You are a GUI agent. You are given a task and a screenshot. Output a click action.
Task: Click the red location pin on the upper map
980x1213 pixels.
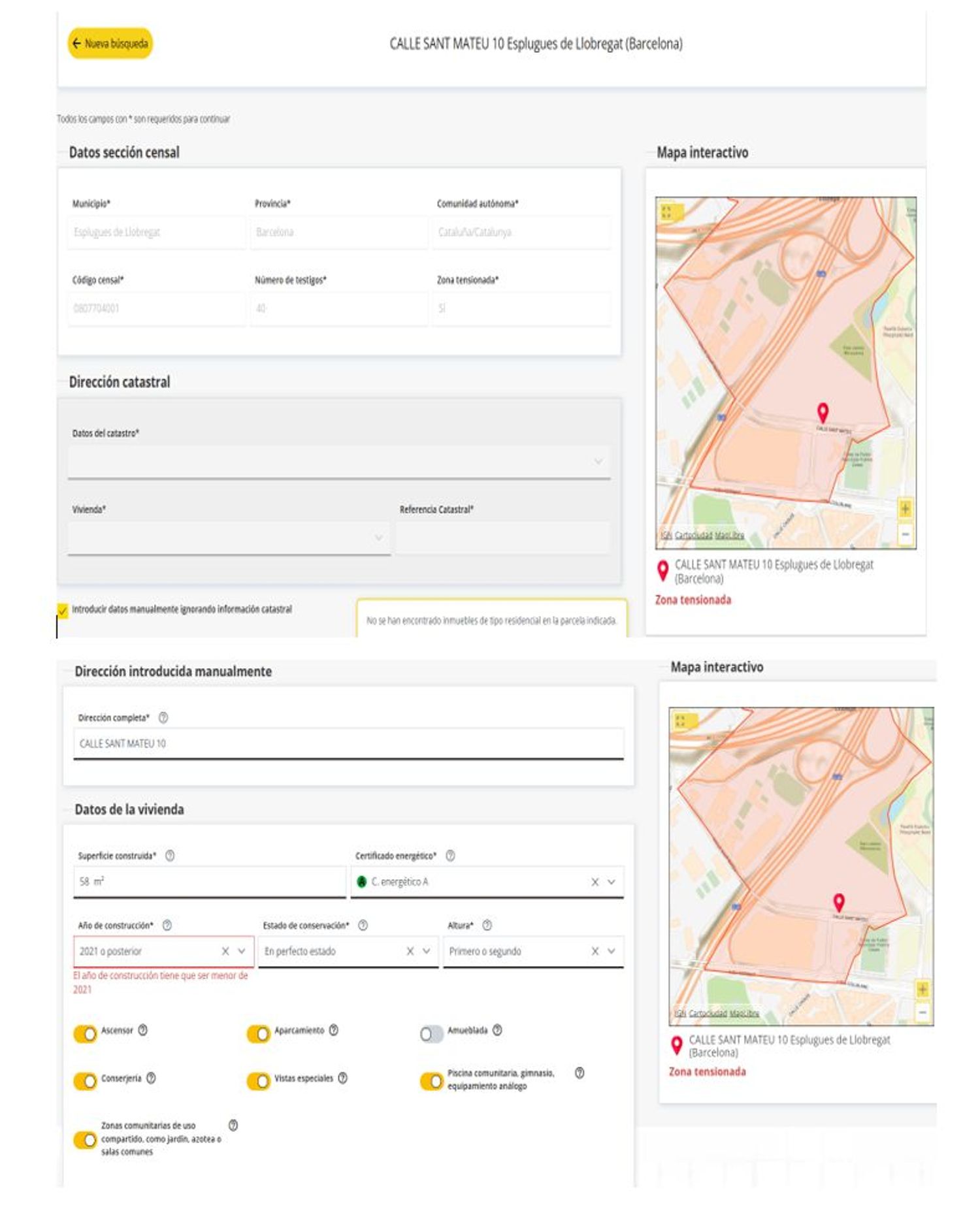point(823,412)
